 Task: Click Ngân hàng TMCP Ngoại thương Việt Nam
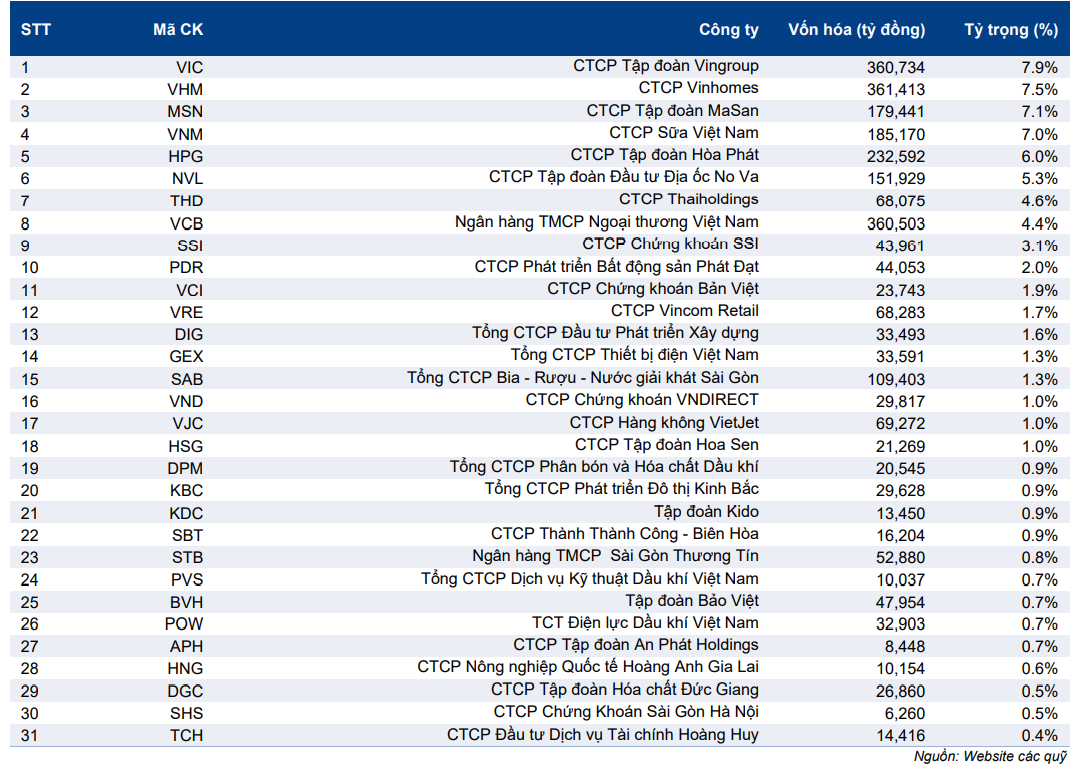(x=607, y=223)
